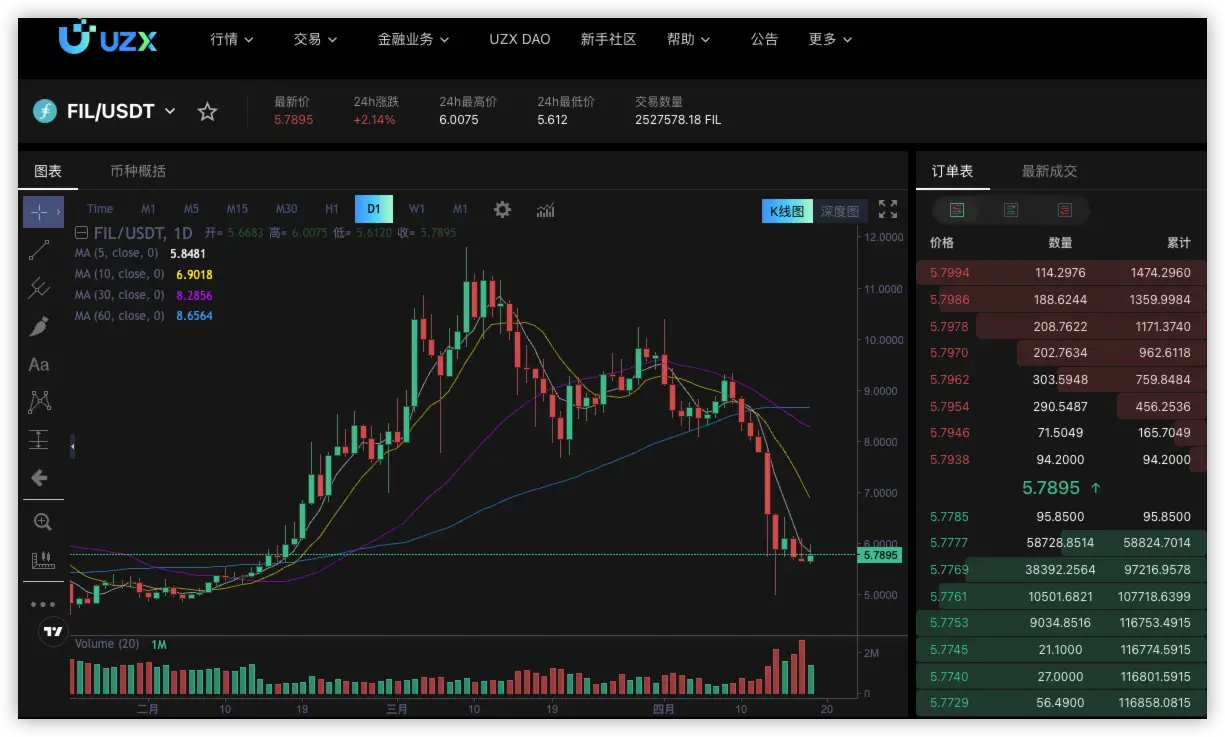Toggle fullscreen chart mode
The width and height of the screenshot is (1225, 737).
point(887,209)
